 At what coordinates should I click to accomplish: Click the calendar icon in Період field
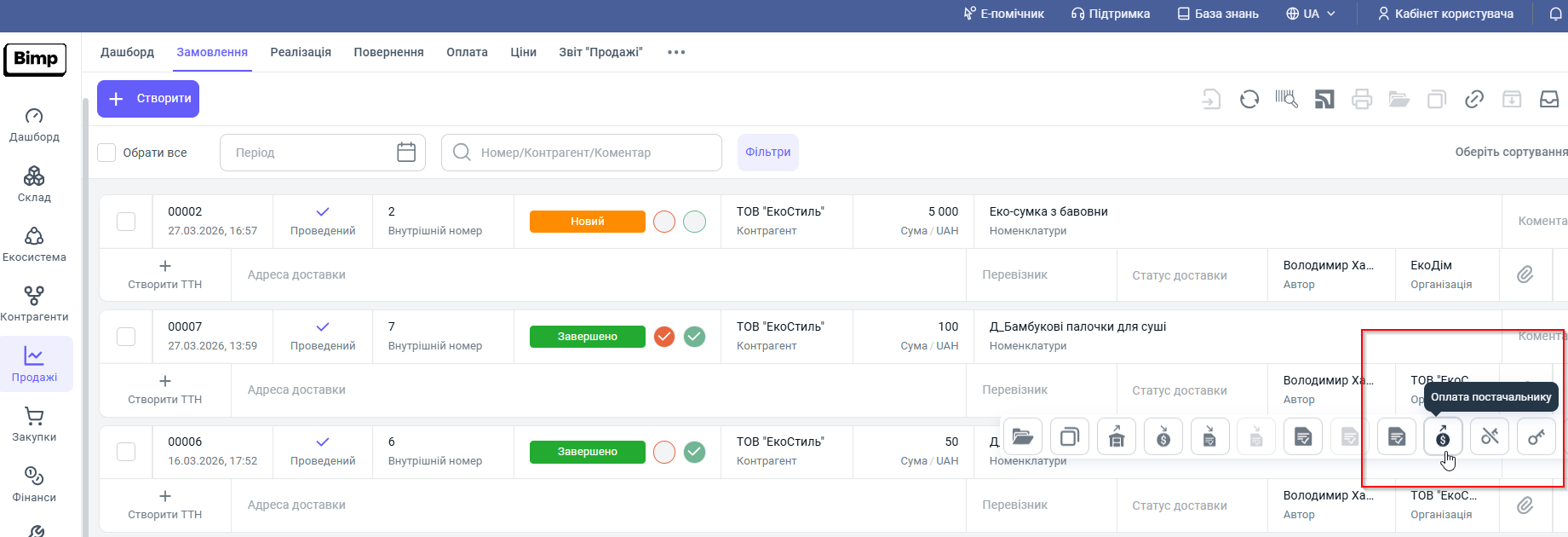click(406, 153)
